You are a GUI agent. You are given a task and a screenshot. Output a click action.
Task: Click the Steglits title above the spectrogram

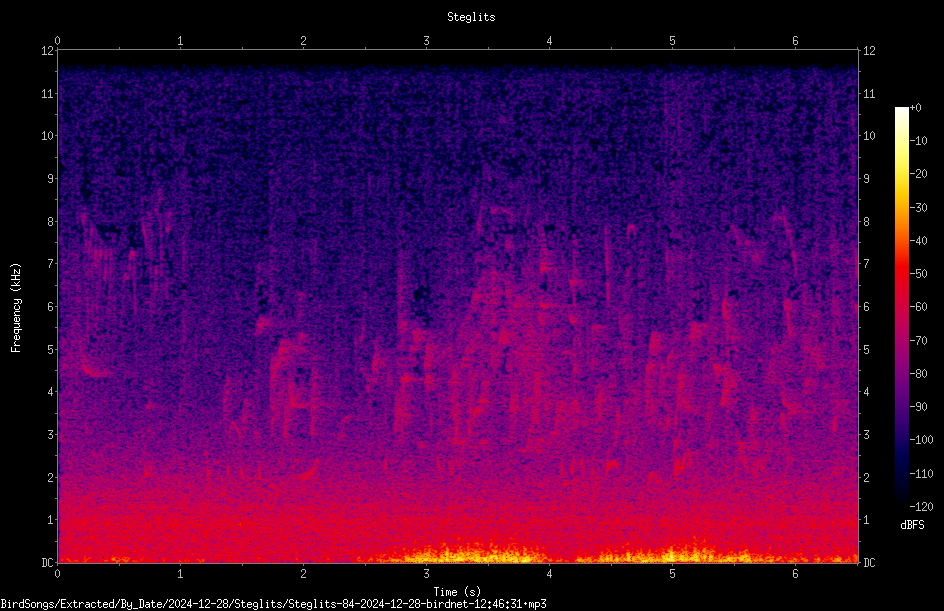pyautogui.click(x=471, y=17)
